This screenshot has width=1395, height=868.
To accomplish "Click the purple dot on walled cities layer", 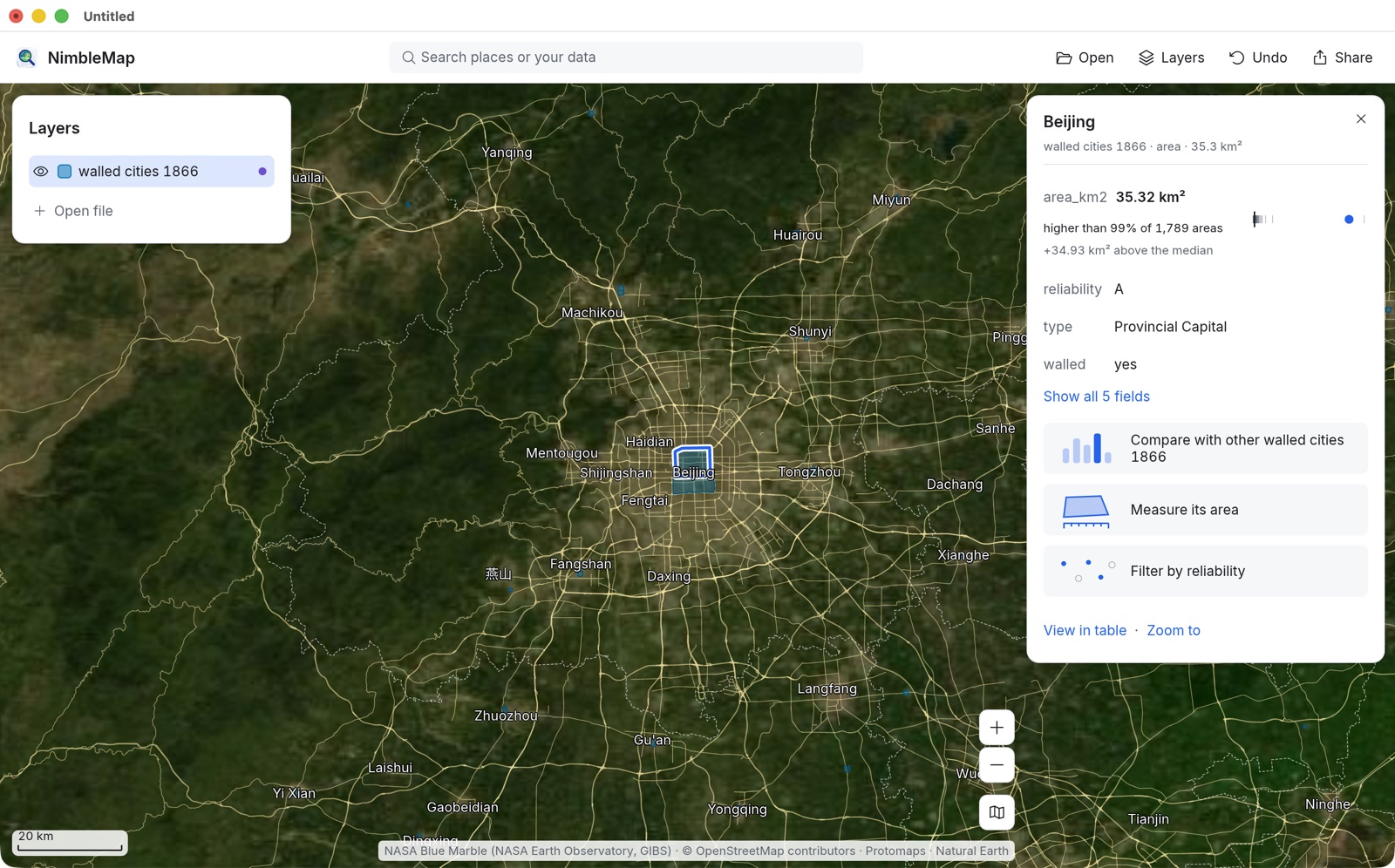I will click(262, 172).
